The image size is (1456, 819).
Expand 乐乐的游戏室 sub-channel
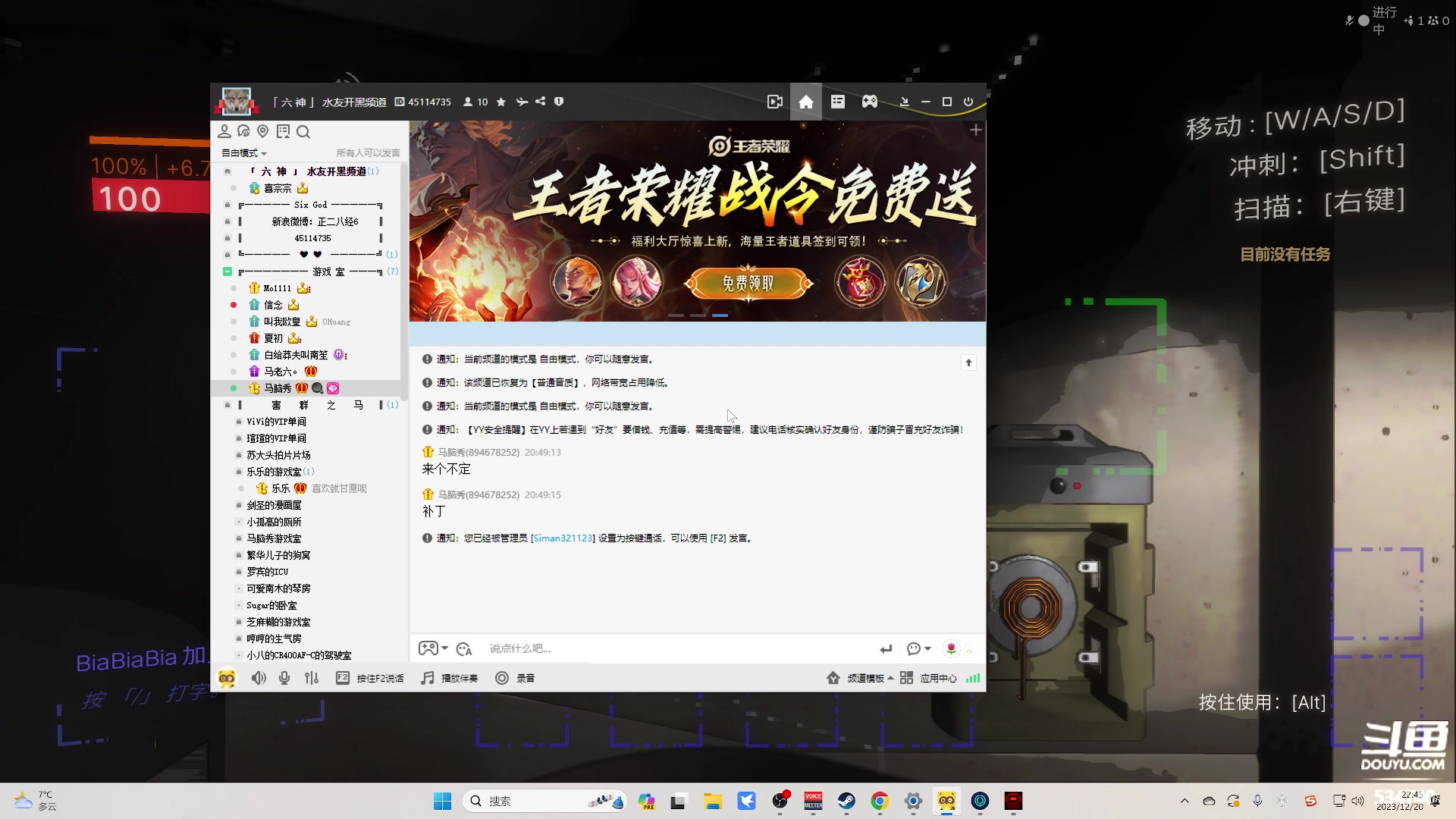pyautogui.click(x=238, y=472)
